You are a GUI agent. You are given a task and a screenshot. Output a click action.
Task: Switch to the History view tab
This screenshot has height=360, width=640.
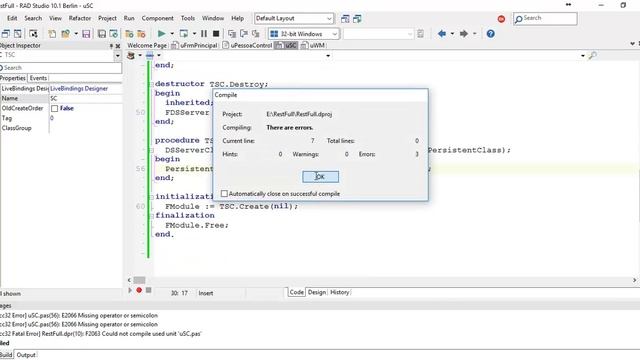coord(340,292)
